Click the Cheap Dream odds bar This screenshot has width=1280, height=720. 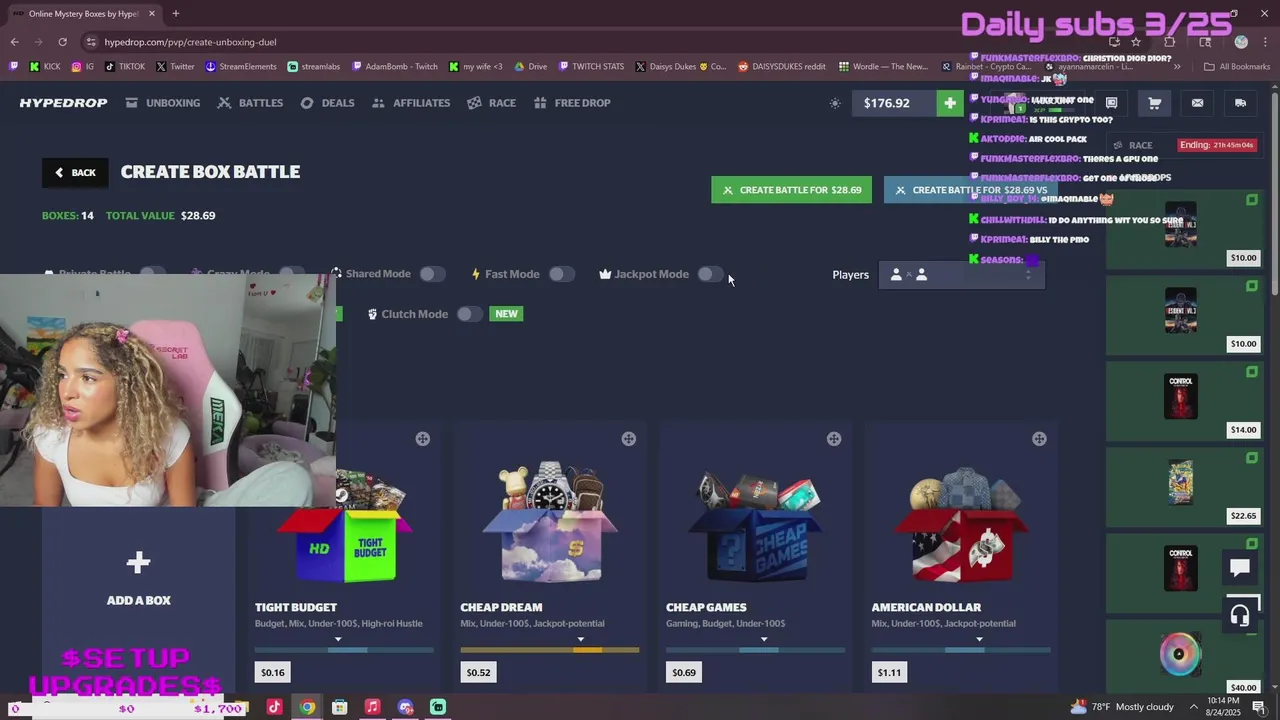click(x=549, y=650)
